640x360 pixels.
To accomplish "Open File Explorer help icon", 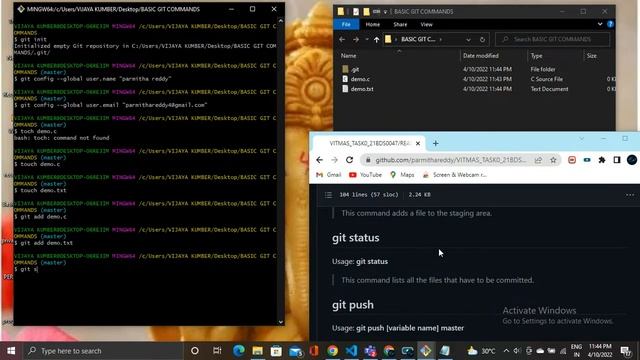I will (x=610, y=24).
